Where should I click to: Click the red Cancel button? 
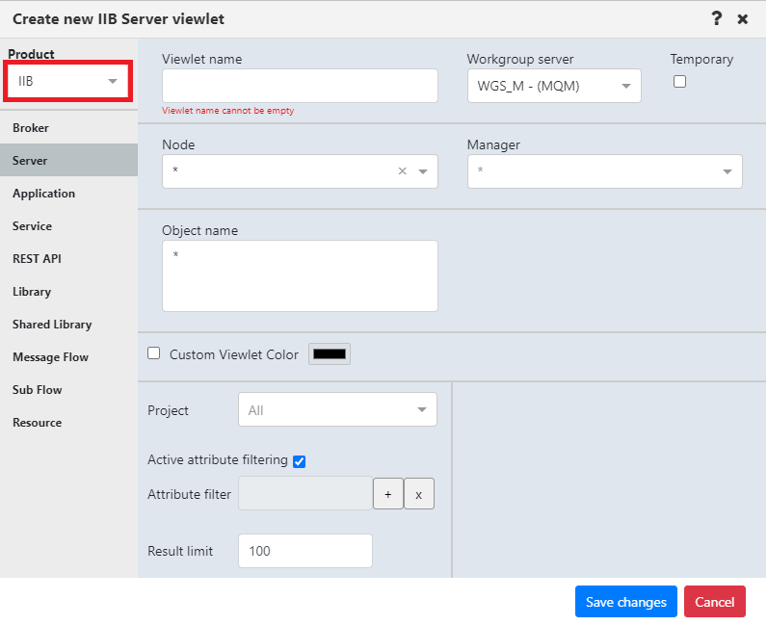point(715,602)
